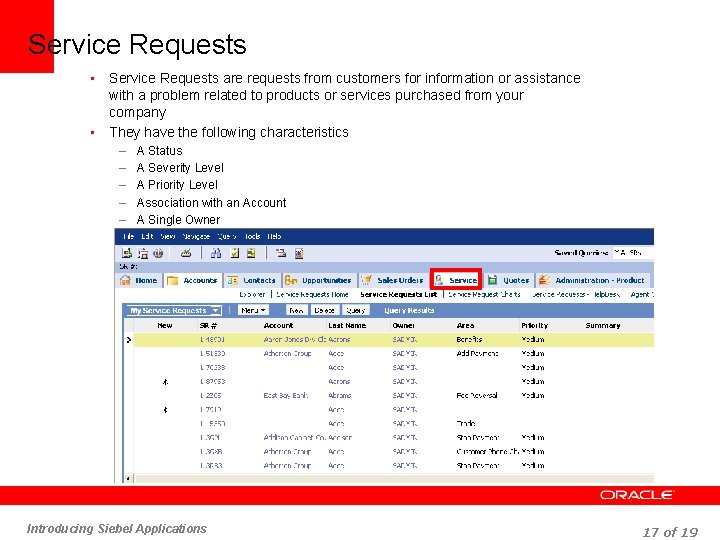
Task: Open the Opportunities screen tab
Action: point(319,280)
